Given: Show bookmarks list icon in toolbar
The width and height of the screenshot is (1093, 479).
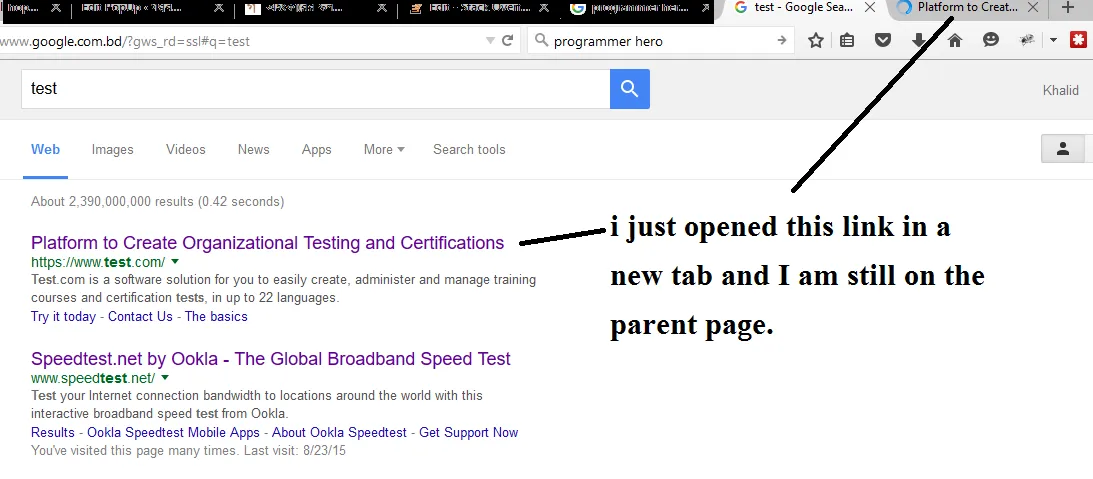Looking at the screenshot, I should pyautogui.click(x=847, y=40).
